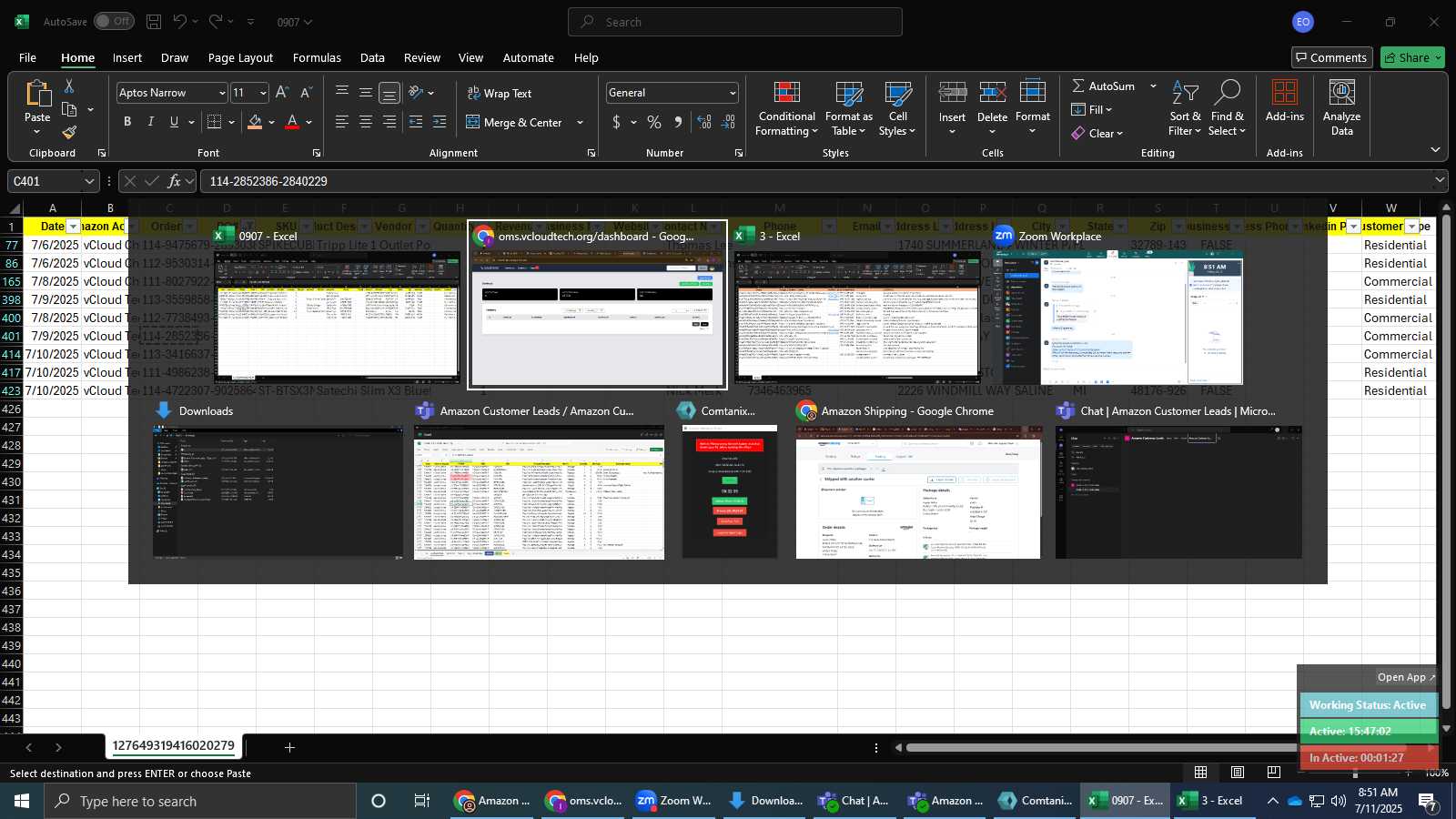This screenshot has width=1456, height=819.
Task: Open the View ribbon tab
Action: click(x=470, y=57)
